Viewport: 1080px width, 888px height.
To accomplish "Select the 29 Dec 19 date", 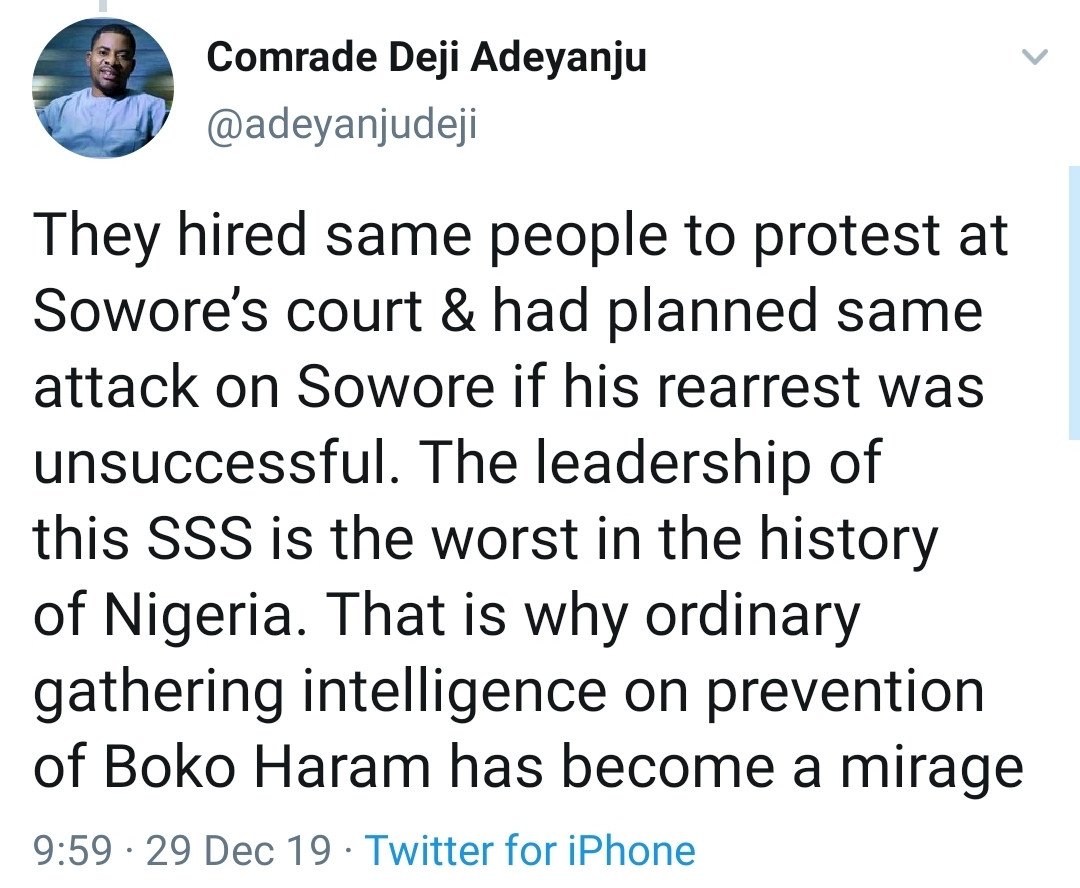I will tap(238, 850).
